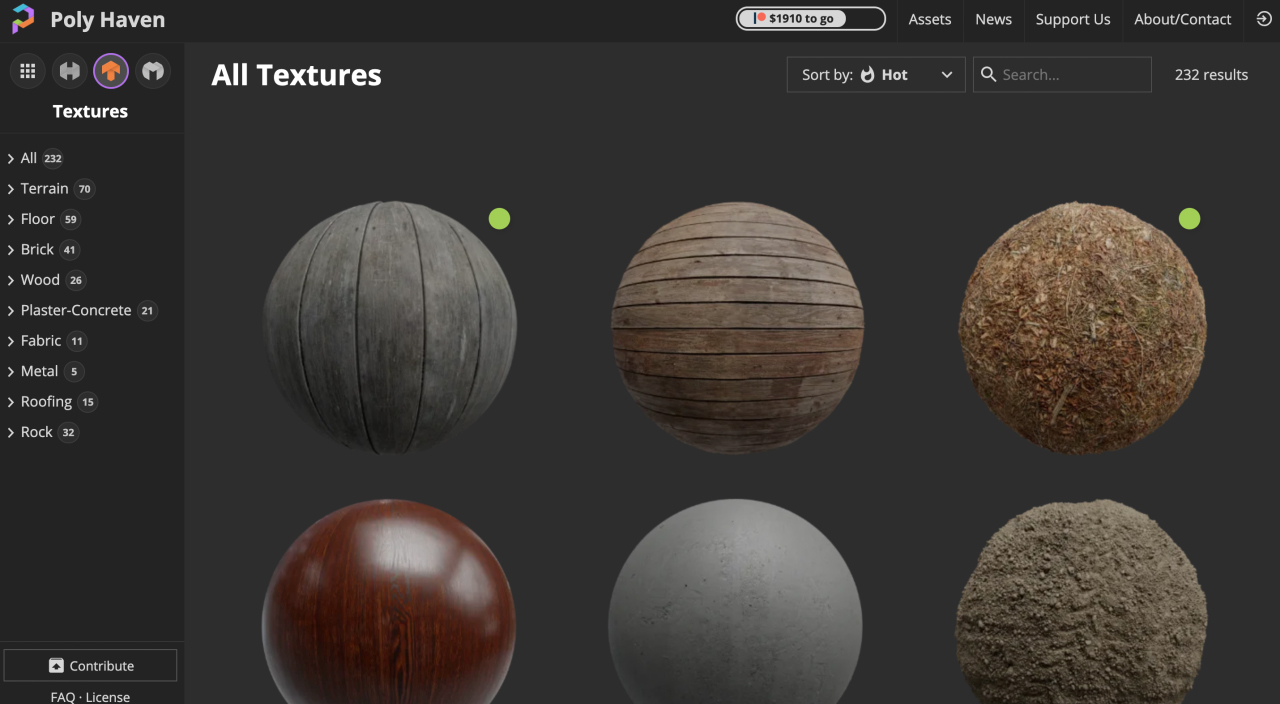Click the Textures sidebar heading
Viewport: 1280px width, 704px height.
pos(90,111)
